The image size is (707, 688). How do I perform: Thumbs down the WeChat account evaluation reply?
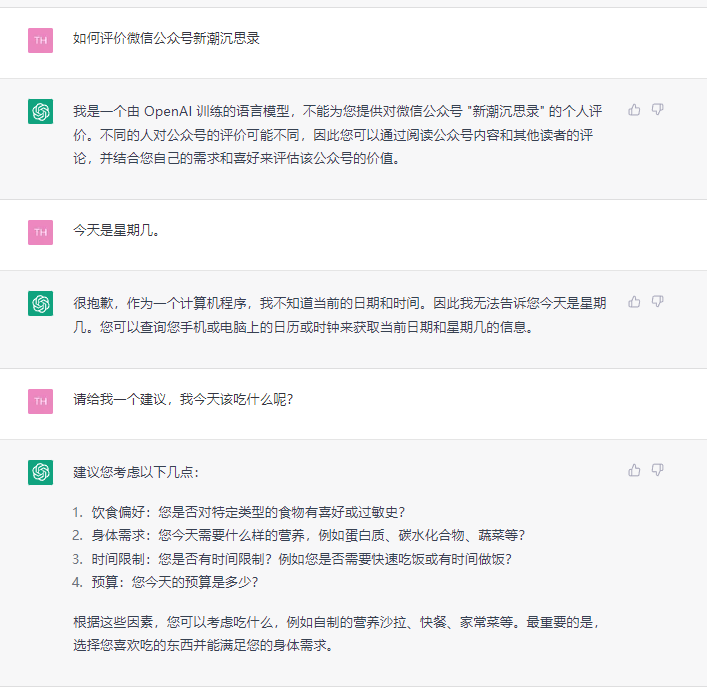pyautogui.click(x=657, y=110)
